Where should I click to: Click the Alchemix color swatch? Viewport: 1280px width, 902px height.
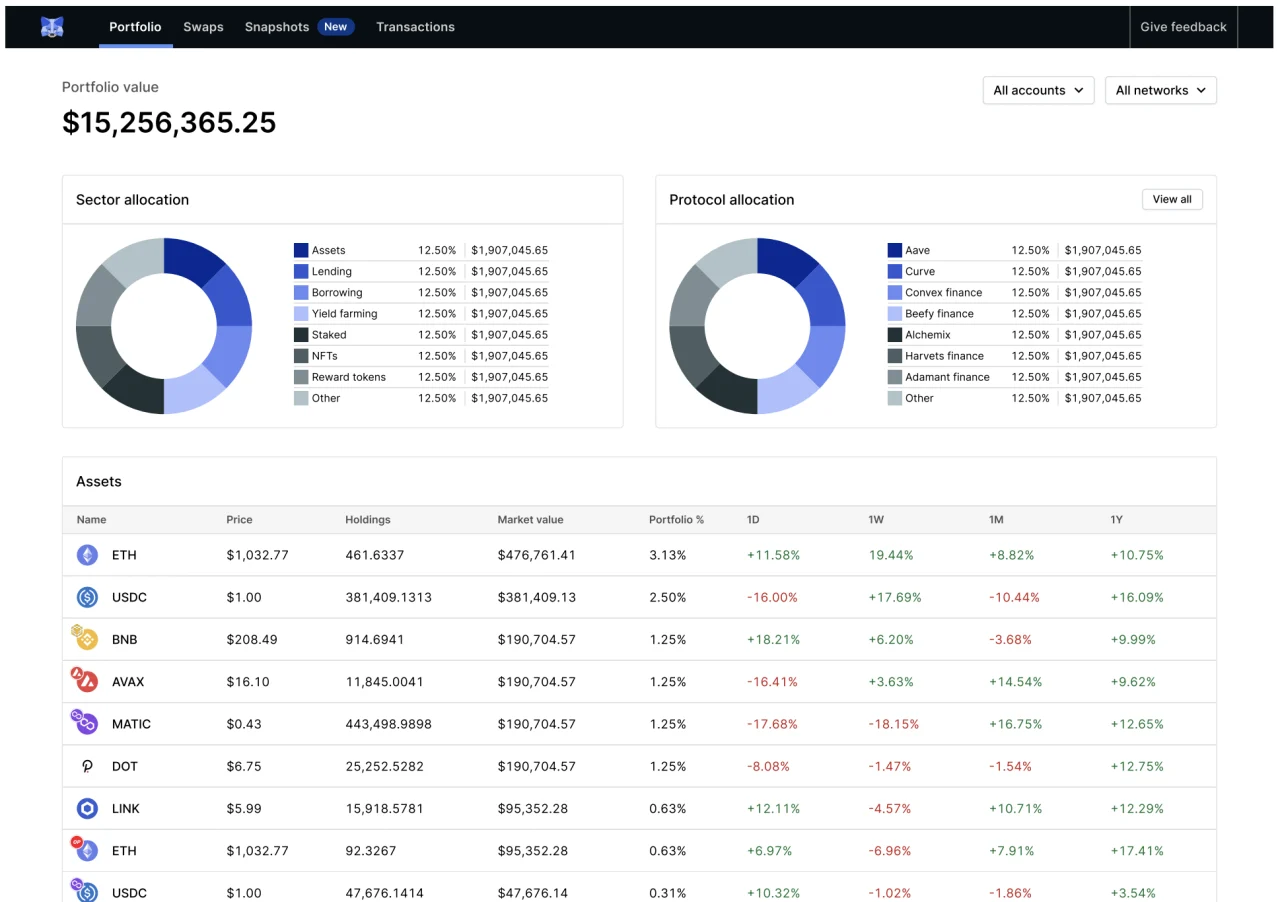[895, 335]
